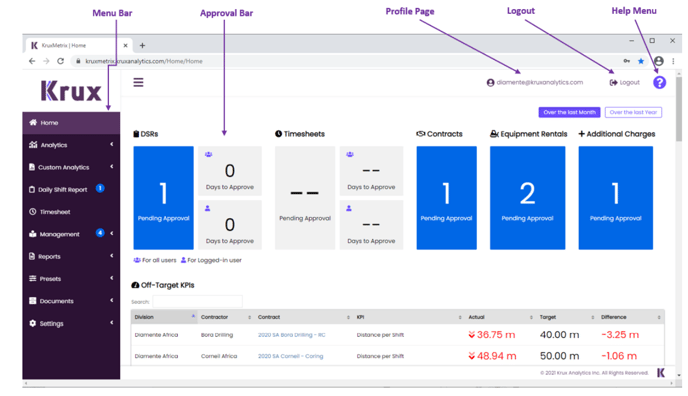Click the Reports document icon in sidebar
The height and width of the screenshot is (396, 688).
coord(32,256)
